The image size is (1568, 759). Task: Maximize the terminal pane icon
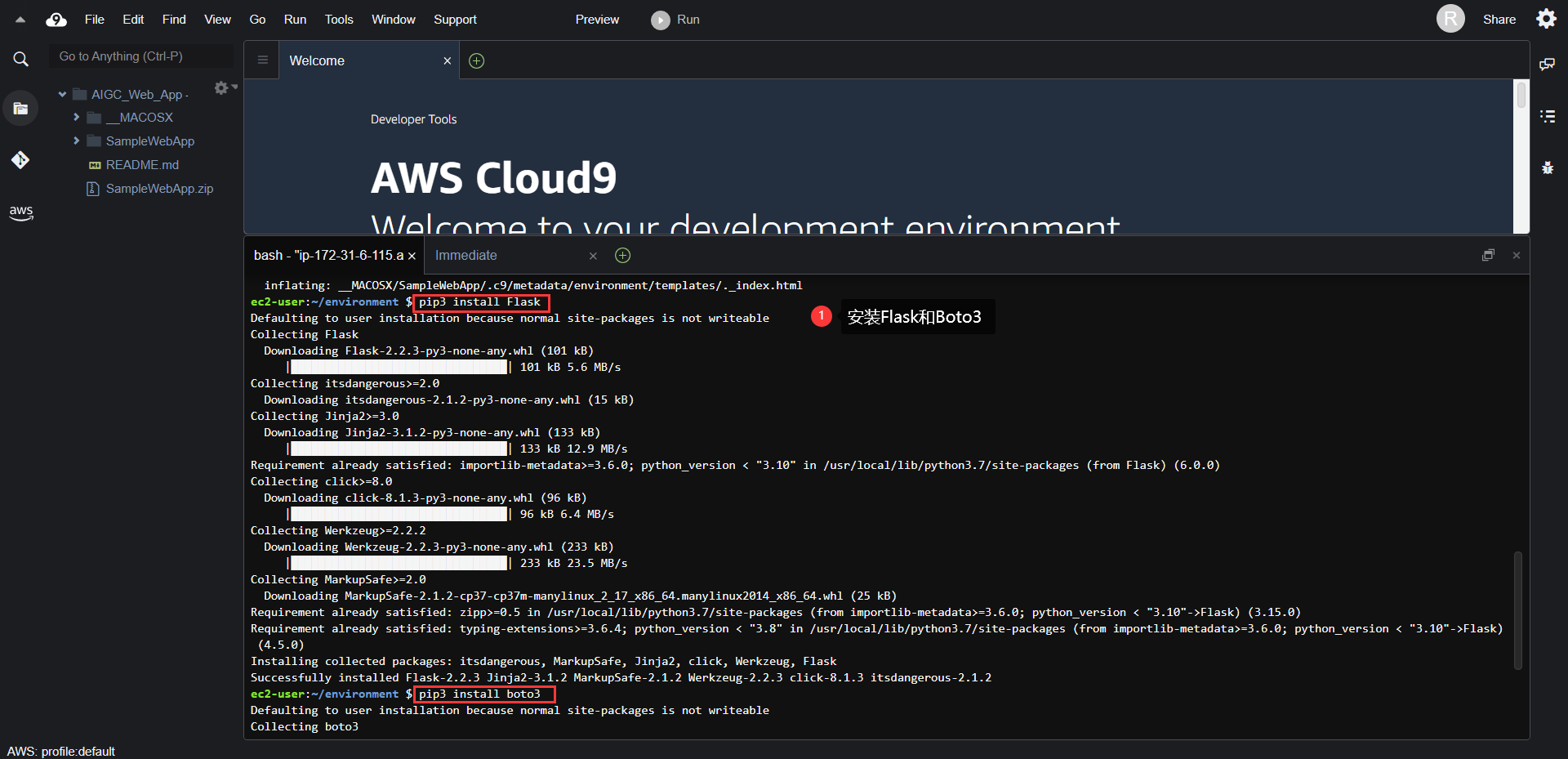[x=1488, y=255]
